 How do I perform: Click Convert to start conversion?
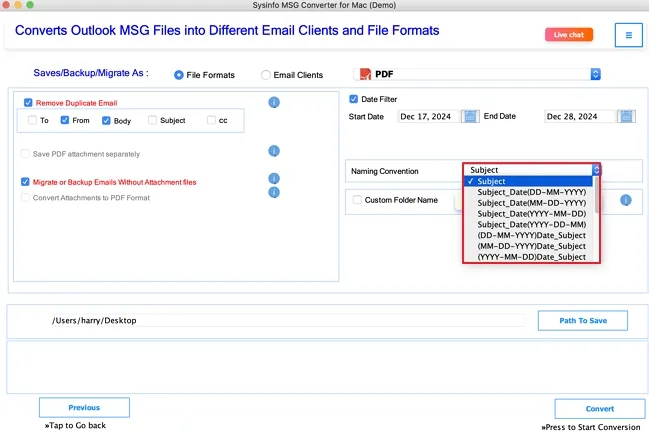click(x=600, y=409)
